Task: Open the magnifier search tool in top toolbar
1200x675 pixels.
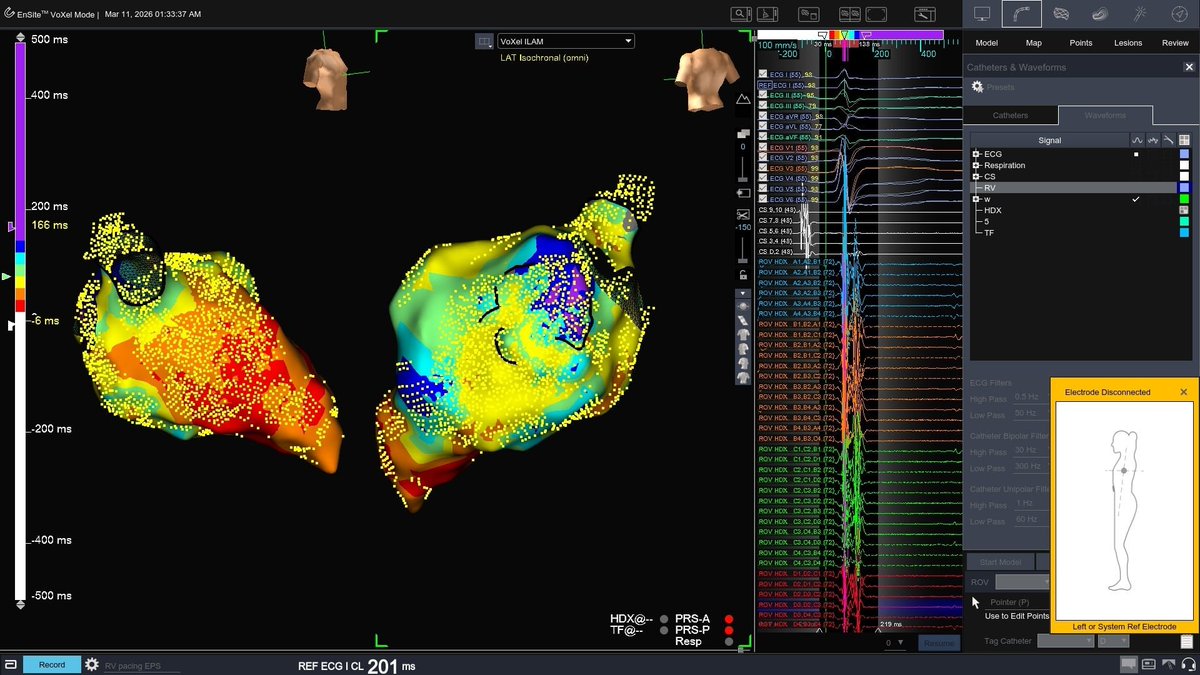Action: pyautogui.click(x=741, y=14)
